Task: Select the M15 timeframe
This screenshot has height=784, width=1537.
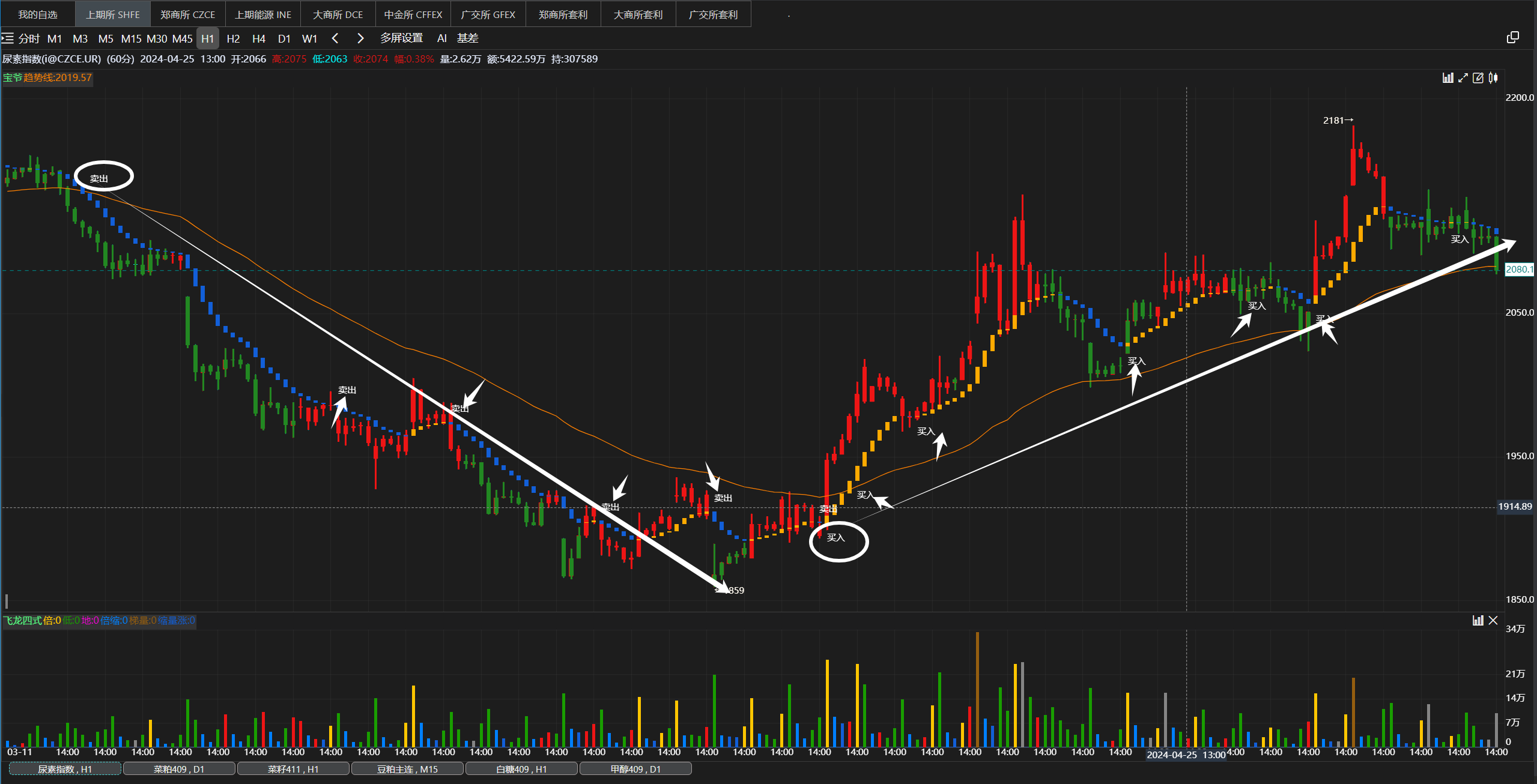Action: tap(131, 38)
